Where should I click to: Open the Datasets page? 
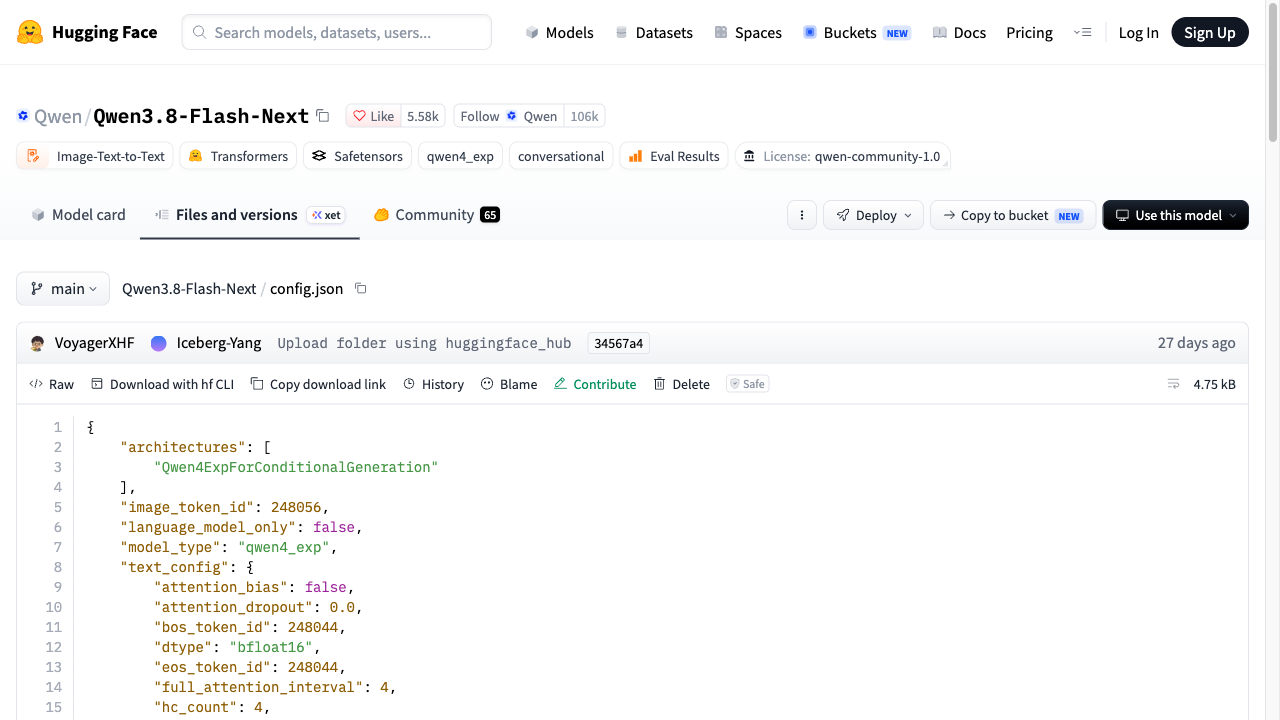(x=654, y=32)
